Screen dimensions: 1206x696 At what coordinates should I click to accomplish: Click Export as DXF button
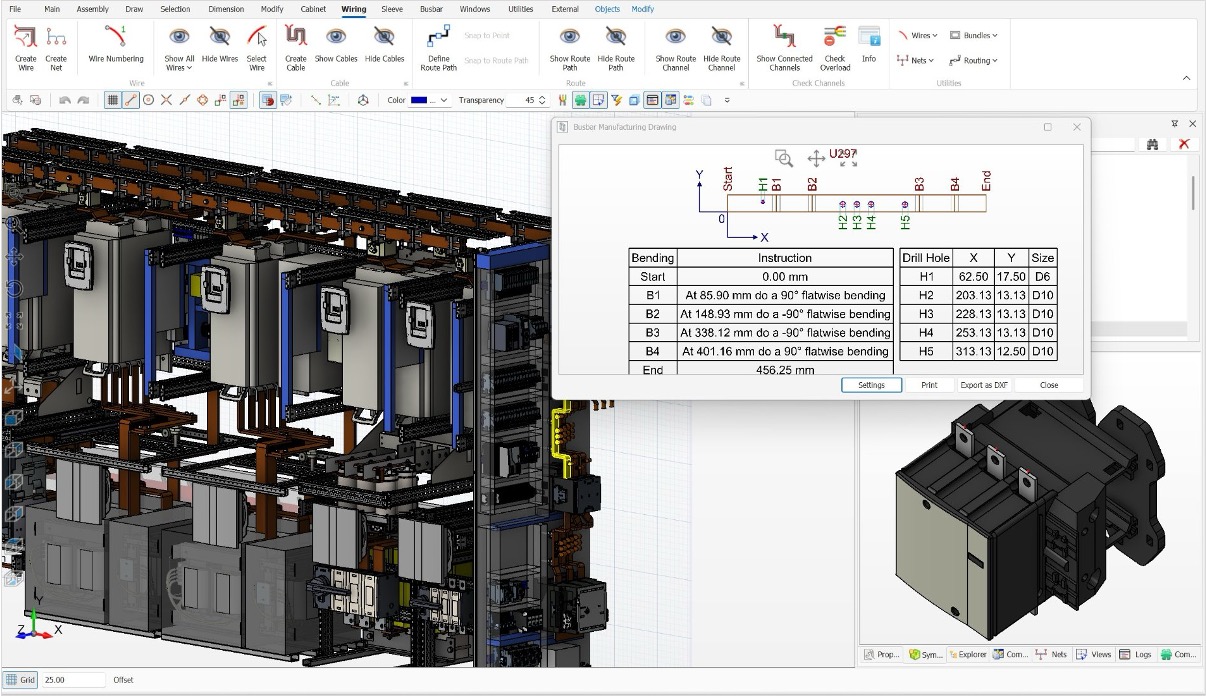tap(983, 384)
